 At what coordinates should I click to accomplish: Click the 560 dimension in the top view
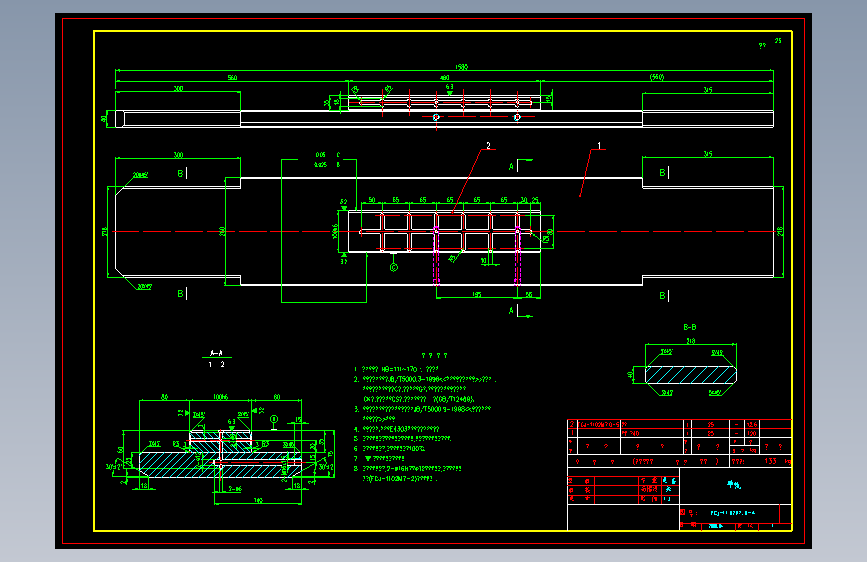(232, 77)
